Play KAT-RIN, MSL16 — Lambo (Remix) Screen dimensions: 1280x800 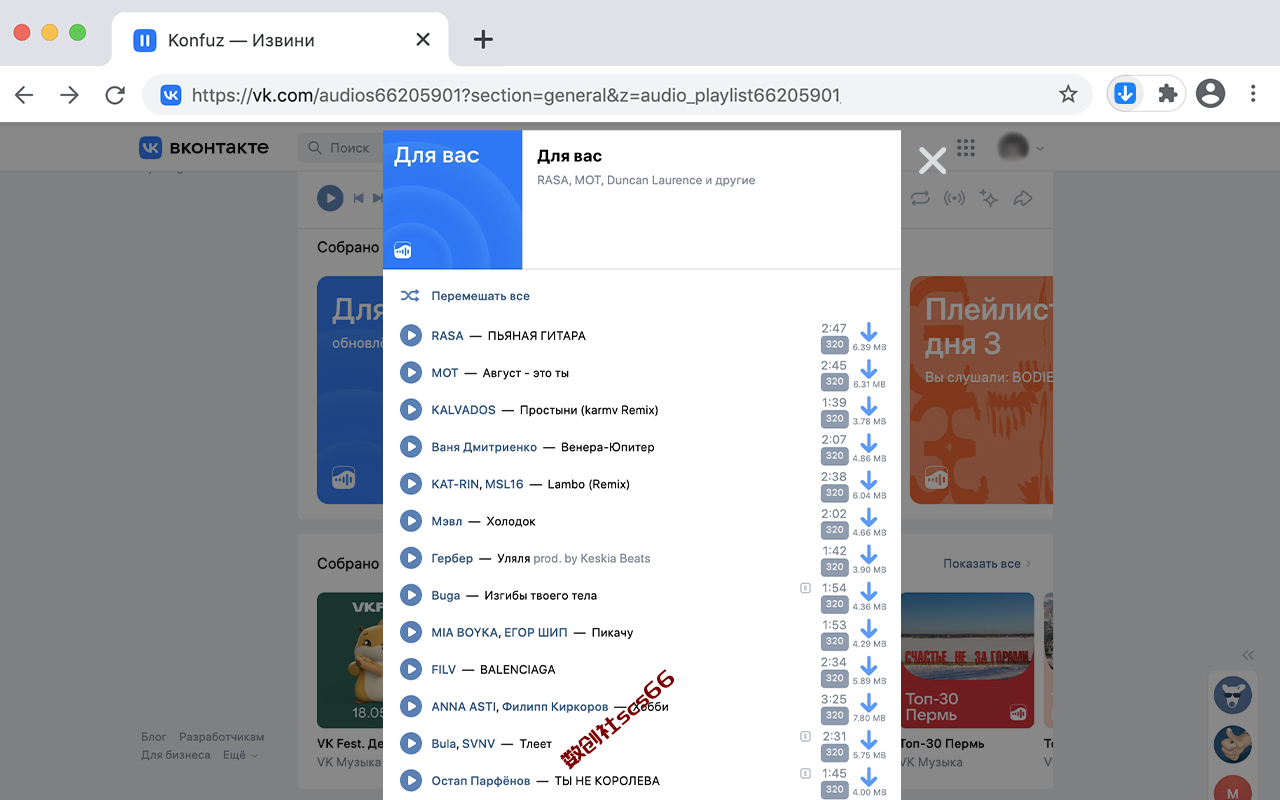pos(411,484)
